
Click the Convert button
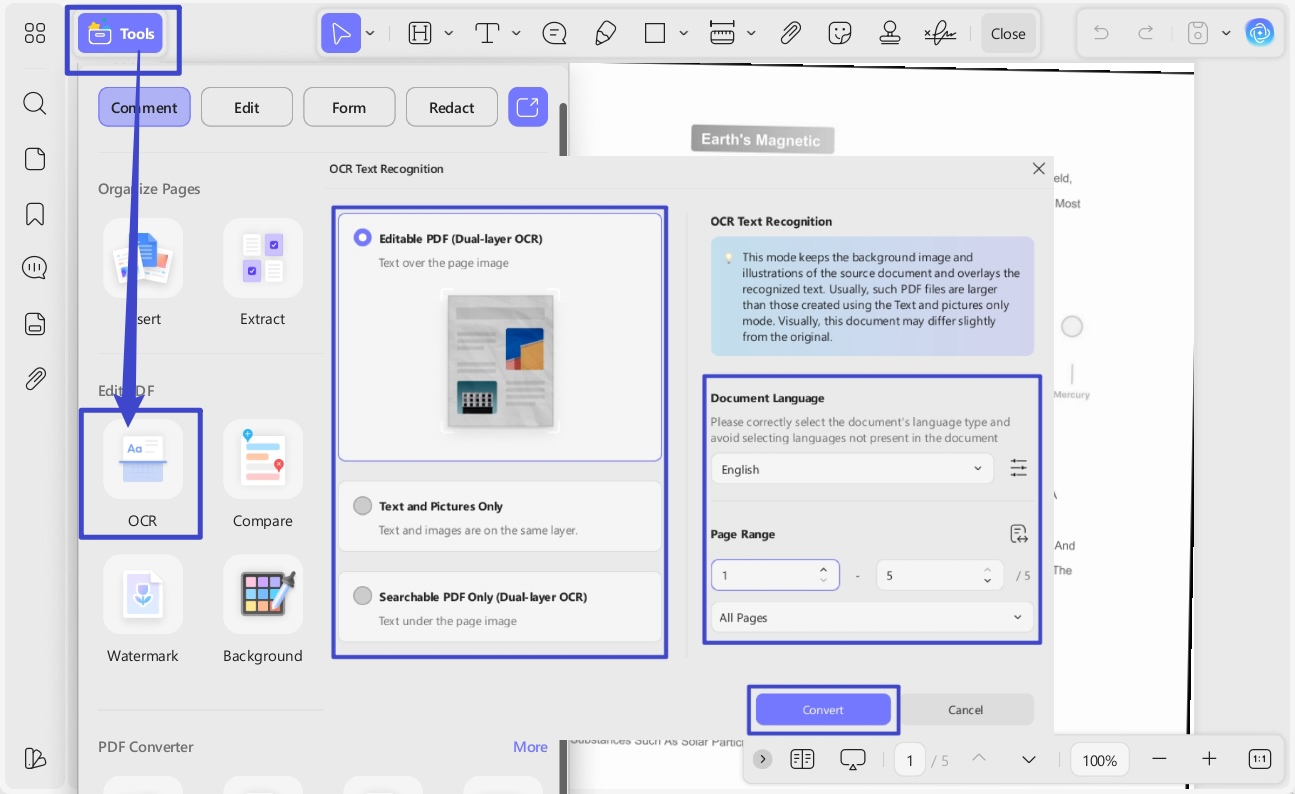pyautogui.click(x=823, y=710)
